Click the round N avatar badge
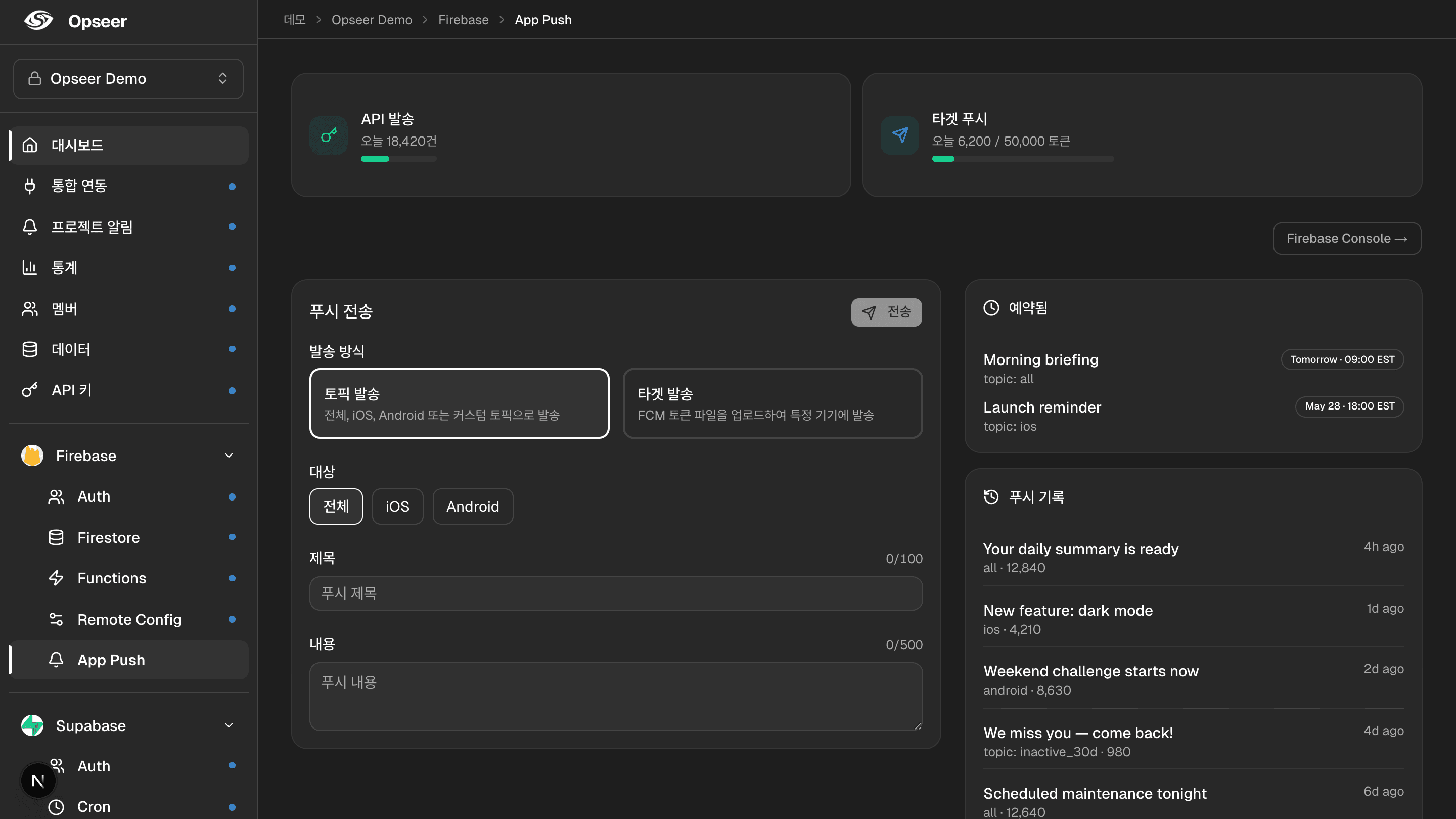The width and height of the screenshot is (1456, 819). [x=38, y=781]
